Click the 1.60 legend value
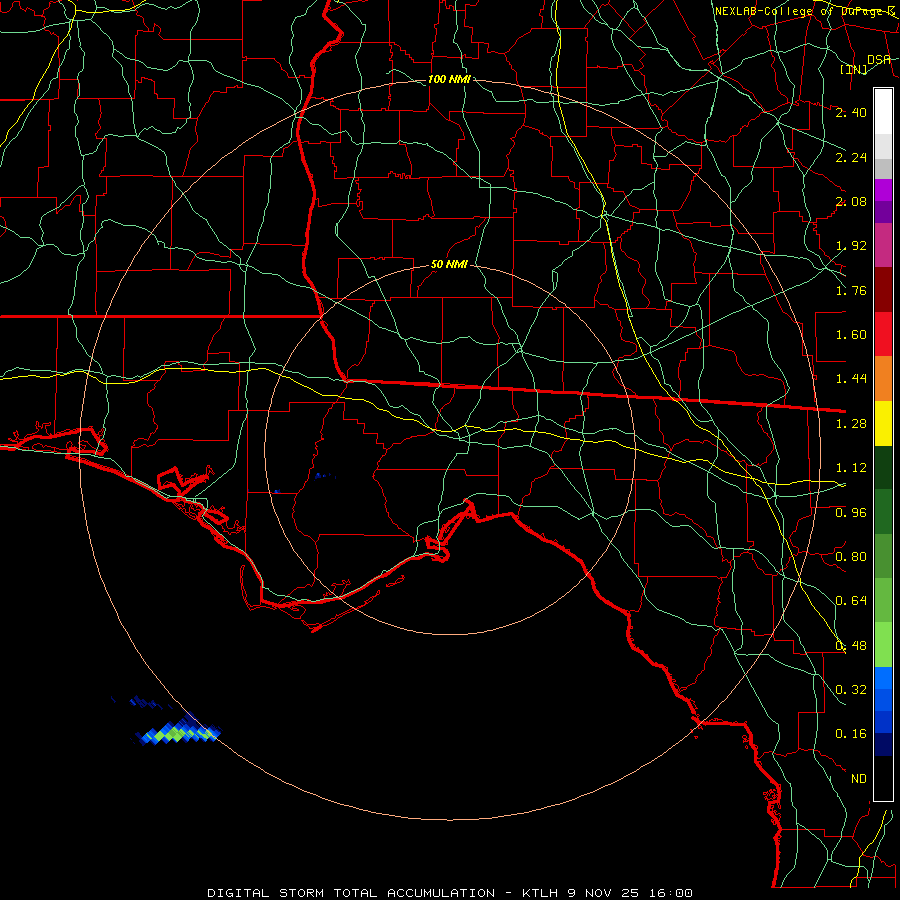The image size is (900, 900). click(851, 335)
